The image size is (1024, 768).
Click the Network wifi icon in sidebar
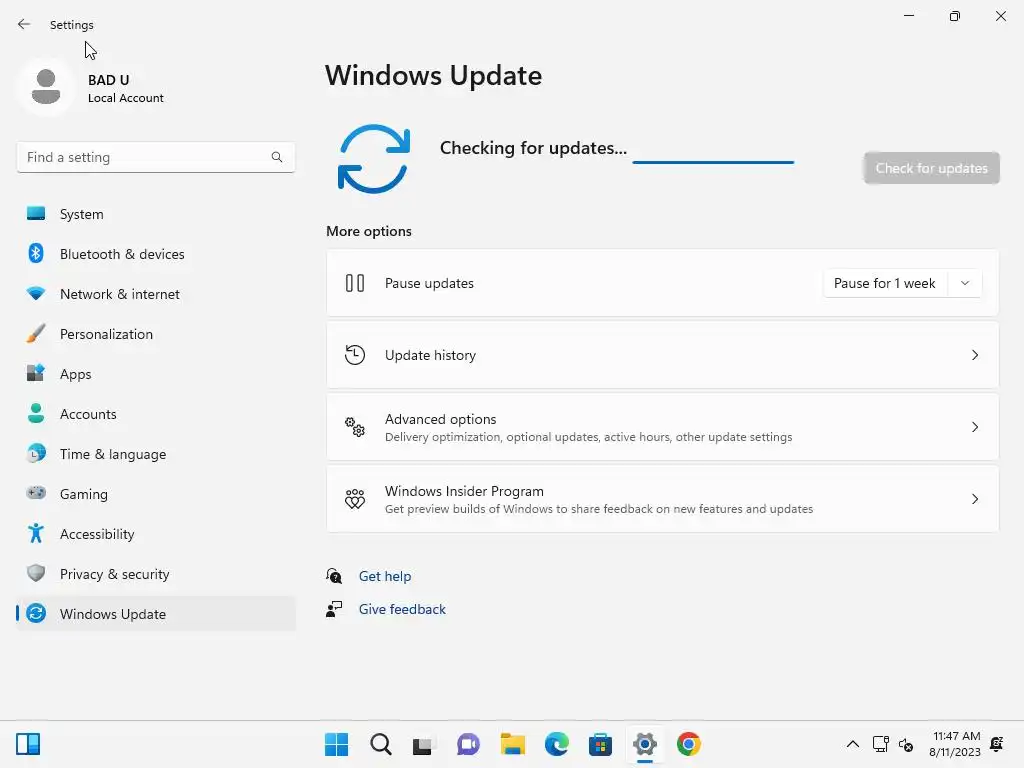pyautogui.click(x=36, y=293)
